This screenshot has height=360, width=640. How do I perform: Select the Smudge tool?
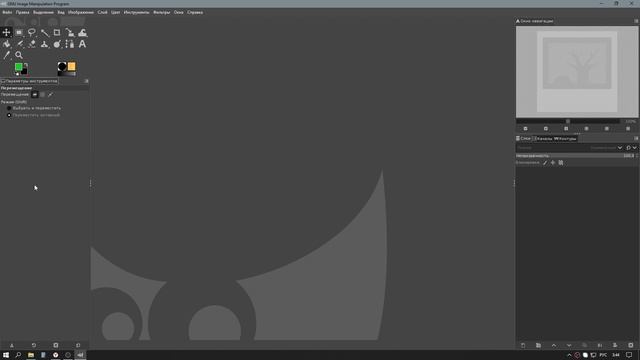[x=57, y=44]
